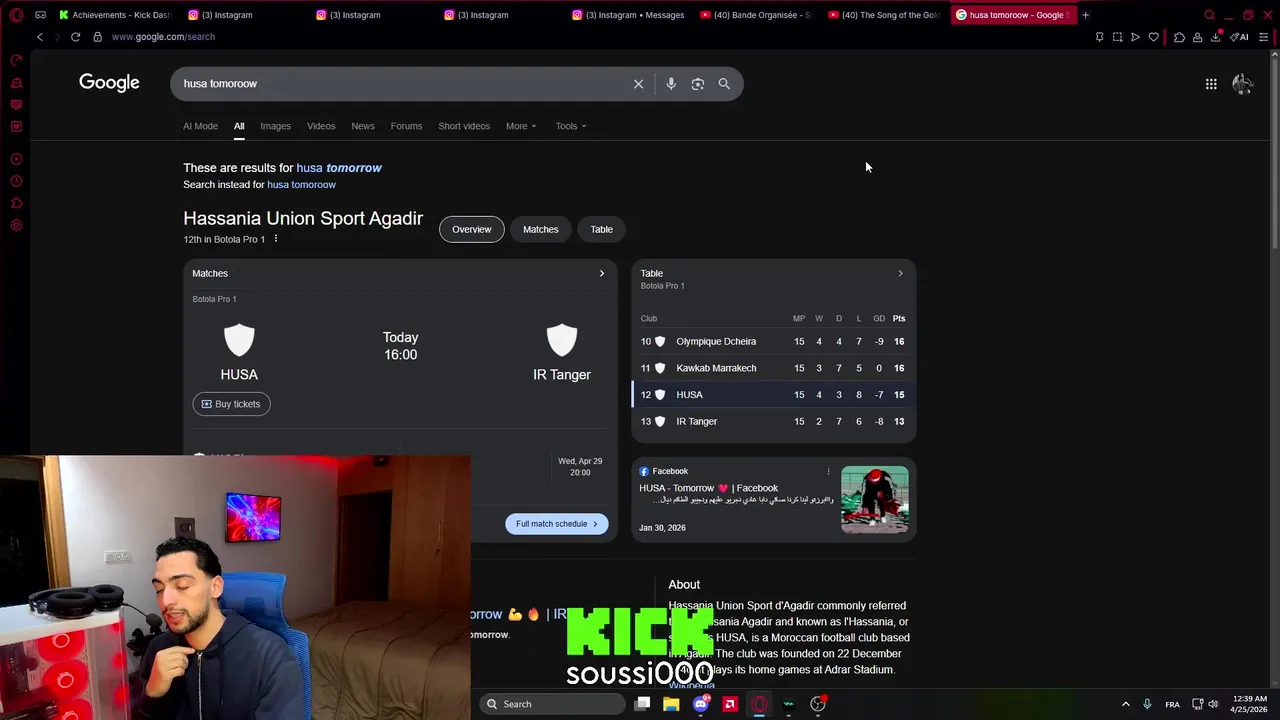
Task: Add page to bookmarks heart icon
Action: 1153,37
